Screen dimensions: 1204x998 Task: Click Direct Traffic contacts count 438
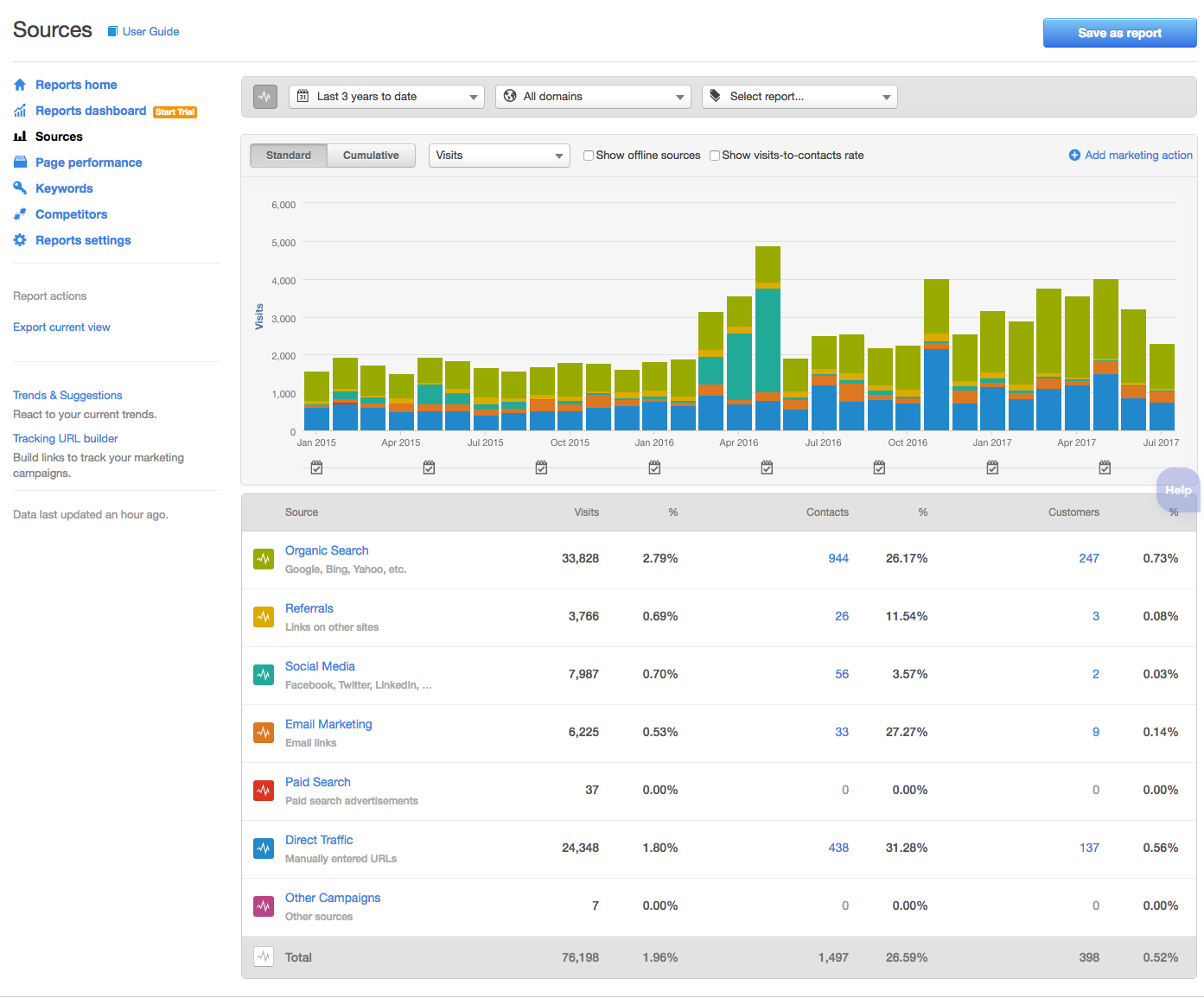tap(838, 848)
